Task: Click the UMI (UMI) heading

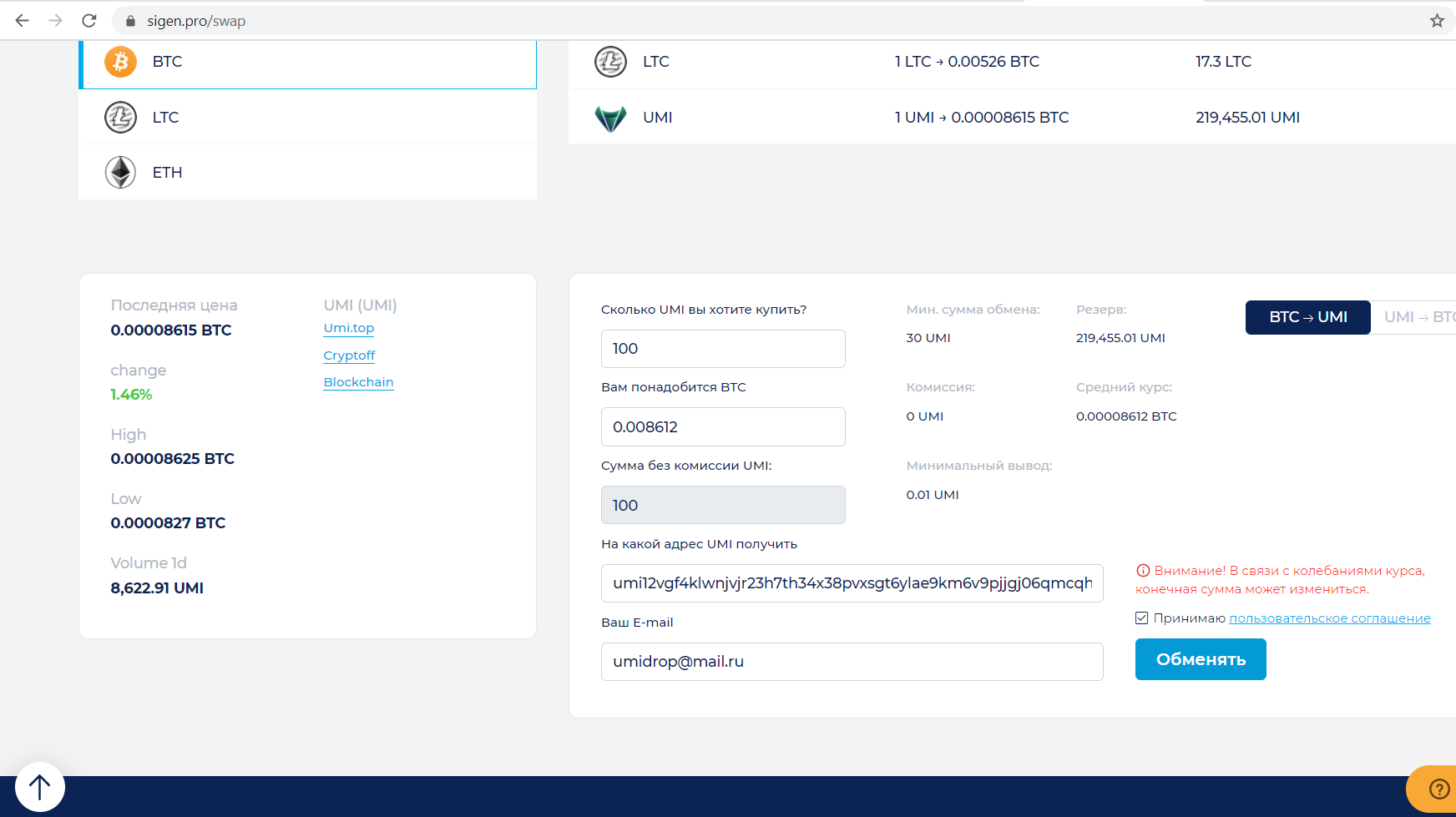Action: (361, 305)
